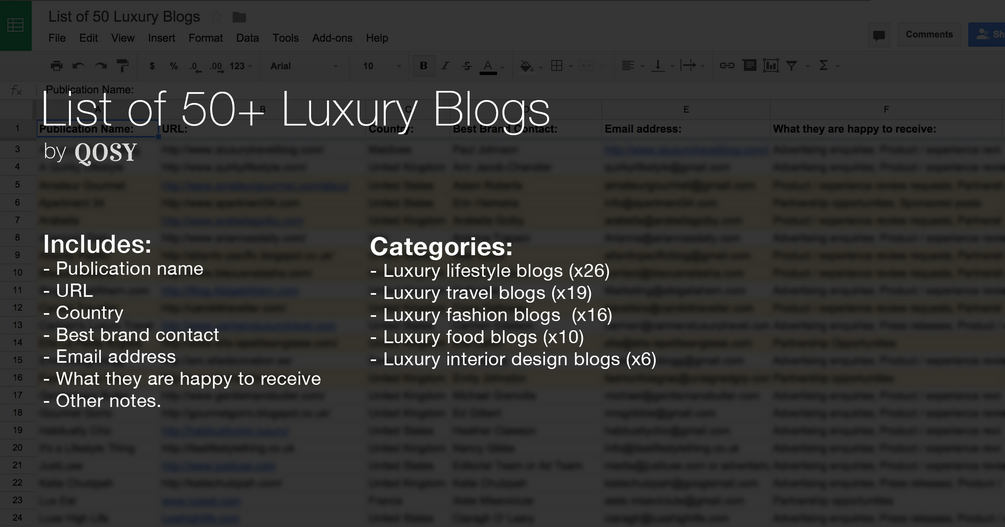
Task: Format the cell as currency
Action: pos(152,65)
